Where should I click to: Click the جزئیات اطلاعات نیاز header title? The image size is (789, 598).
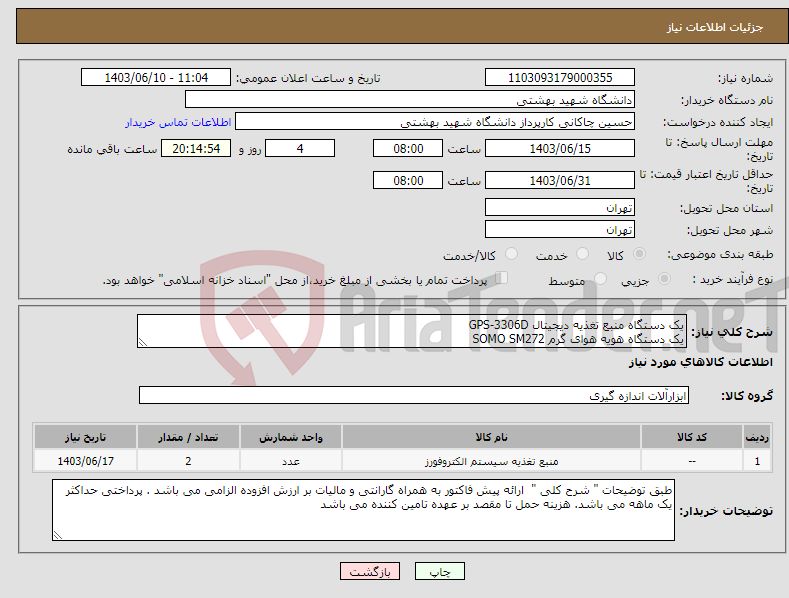pyautogui.click(x=715, y=27)
